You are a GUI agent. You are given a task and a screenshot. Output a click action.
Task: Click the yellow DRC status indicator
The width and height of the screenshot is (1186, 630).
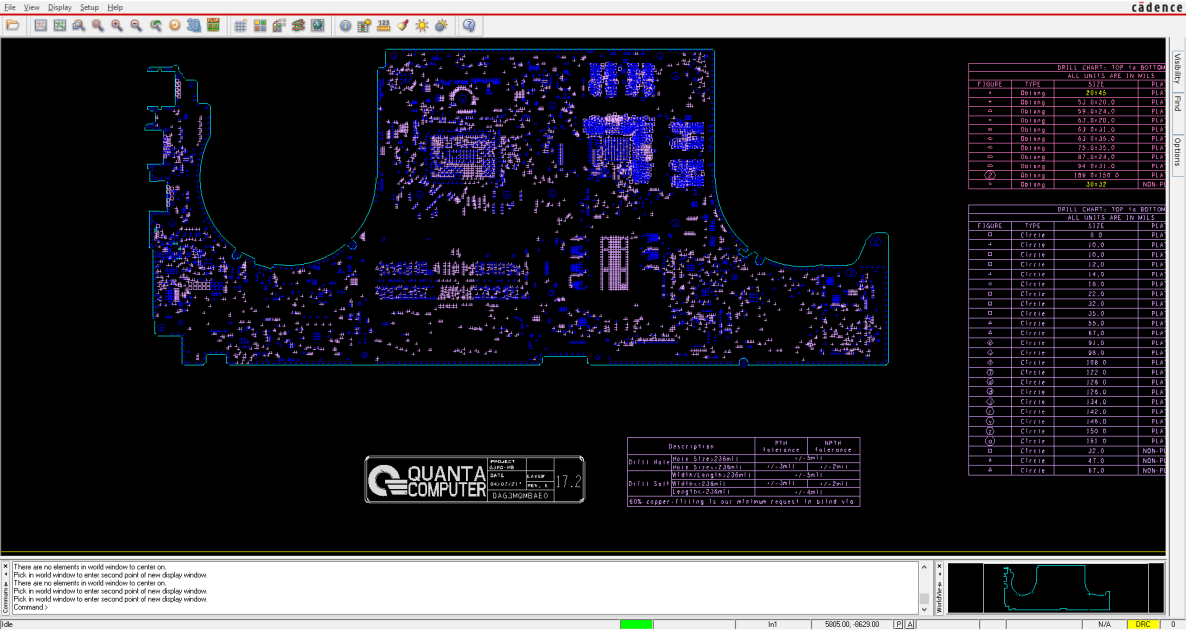[1142, 624]
